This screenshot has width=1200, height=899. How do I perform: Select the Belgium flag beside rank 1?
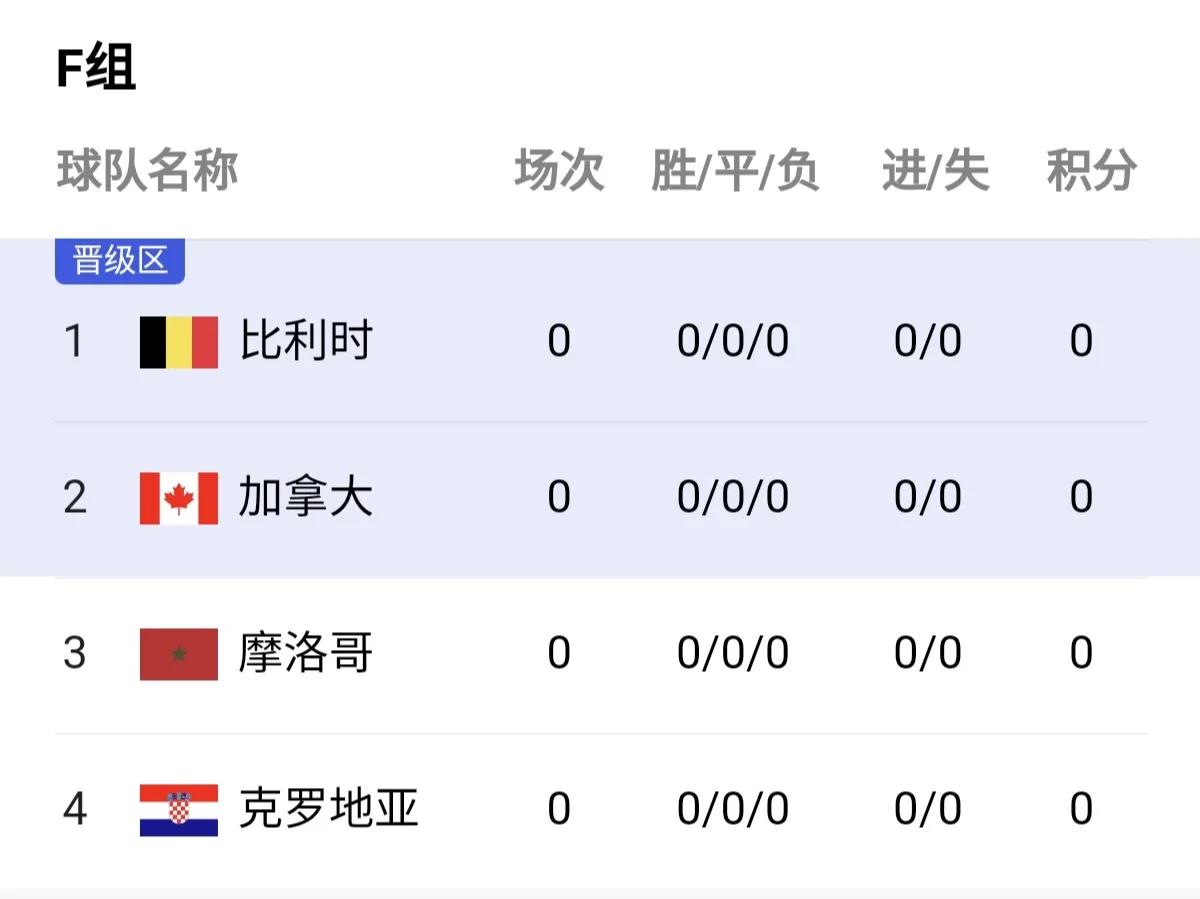178,340
